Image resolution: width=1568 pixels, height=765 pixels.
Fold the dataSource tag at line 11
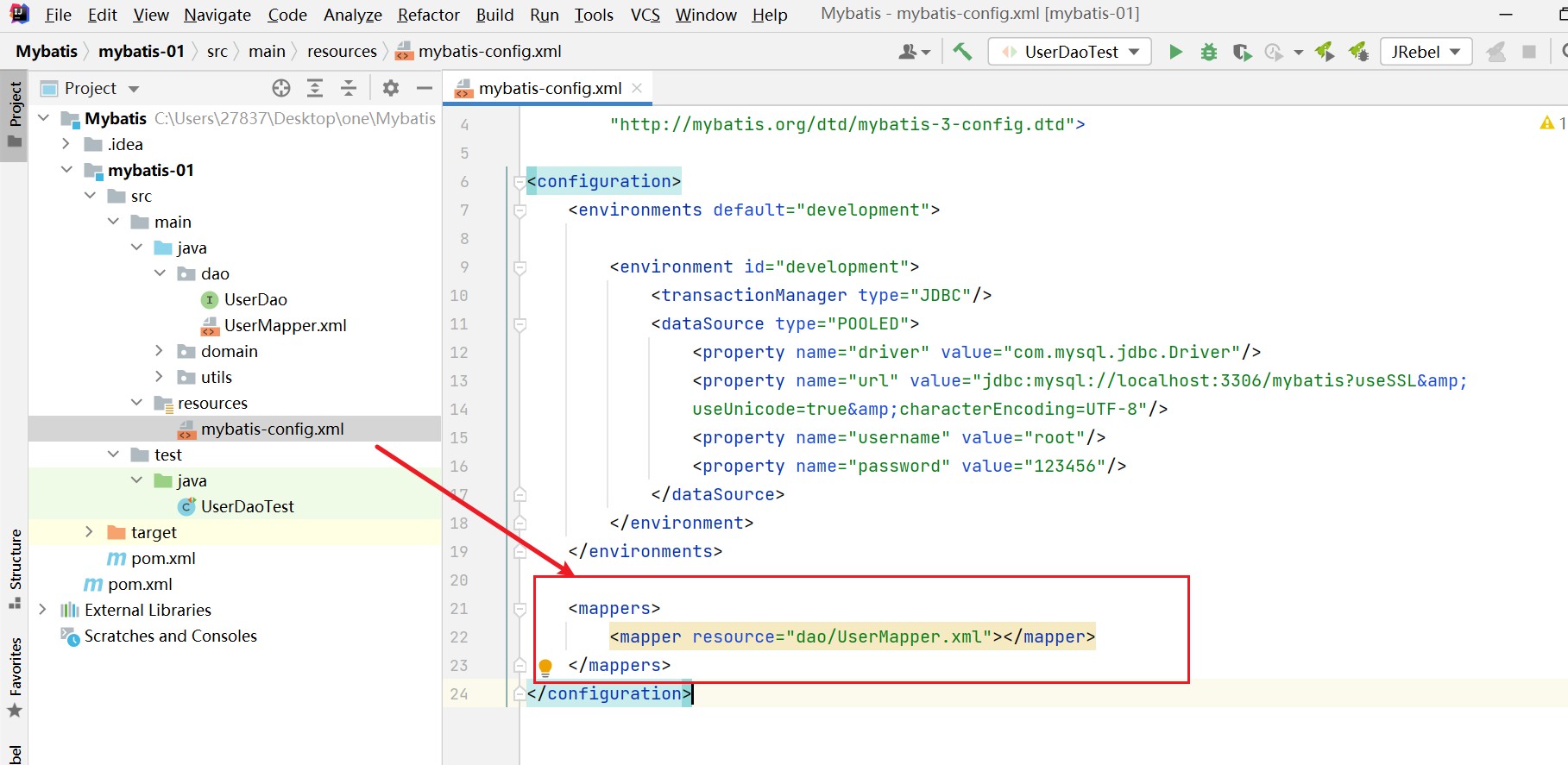click(x=520, y=325)
